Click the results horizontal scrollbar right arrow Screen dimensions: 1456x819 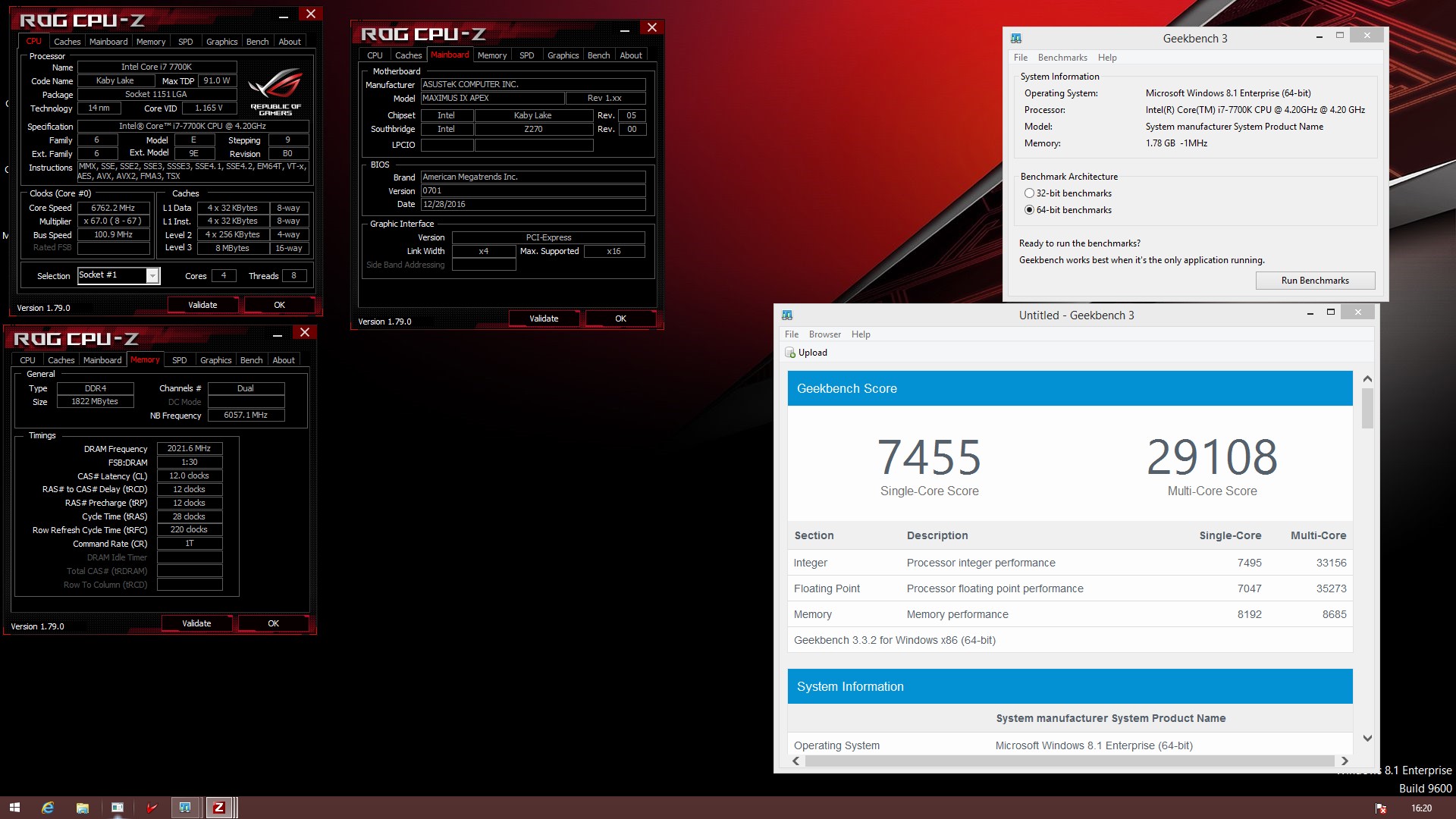pos(1345,761)
